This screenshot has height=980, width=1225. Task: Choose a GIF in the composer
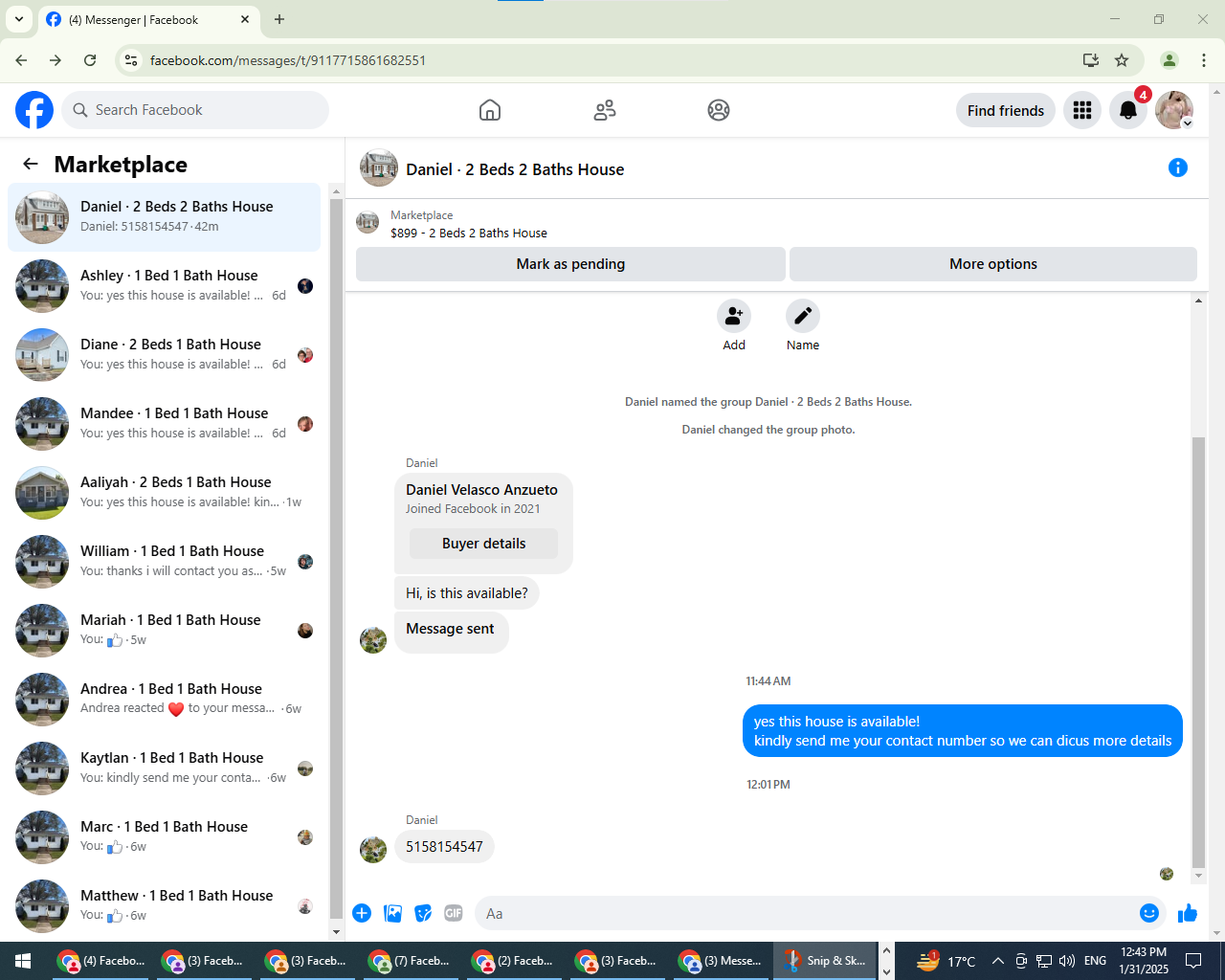point(454,913)
